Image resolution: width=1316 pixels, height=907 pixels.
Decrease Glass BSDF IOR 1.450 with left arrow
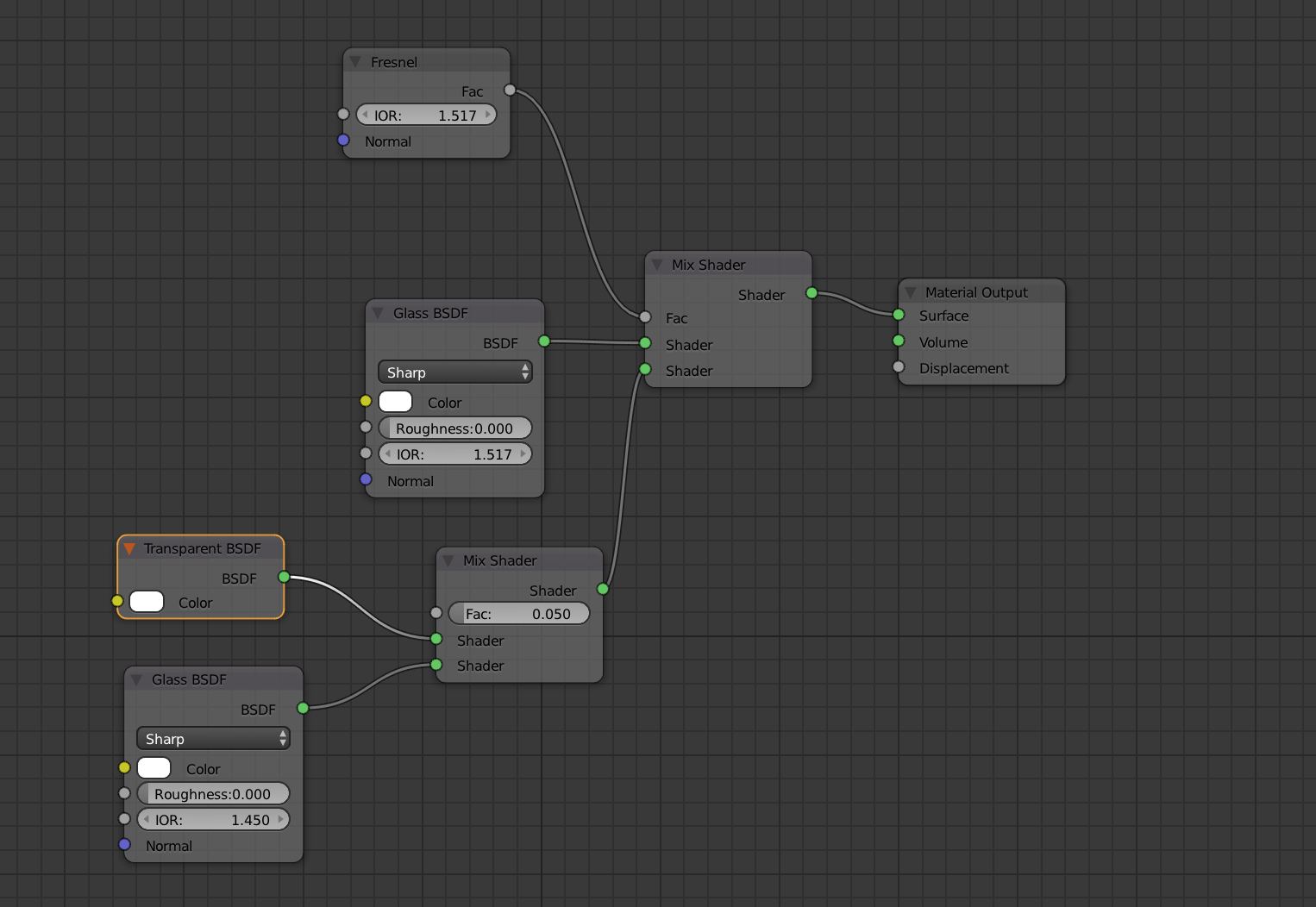[x=147, y=819]
